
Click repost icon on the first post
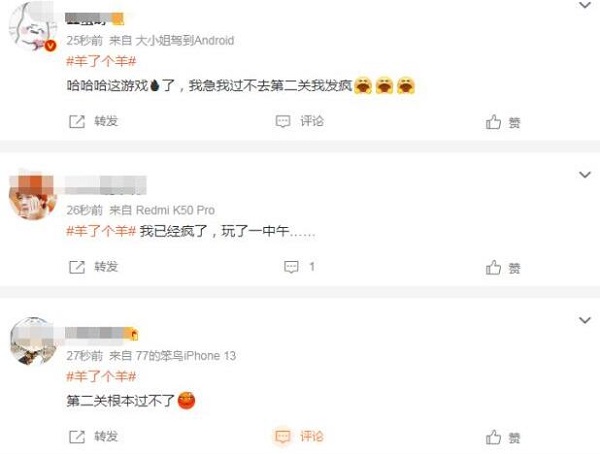click(x=77, y=122)
